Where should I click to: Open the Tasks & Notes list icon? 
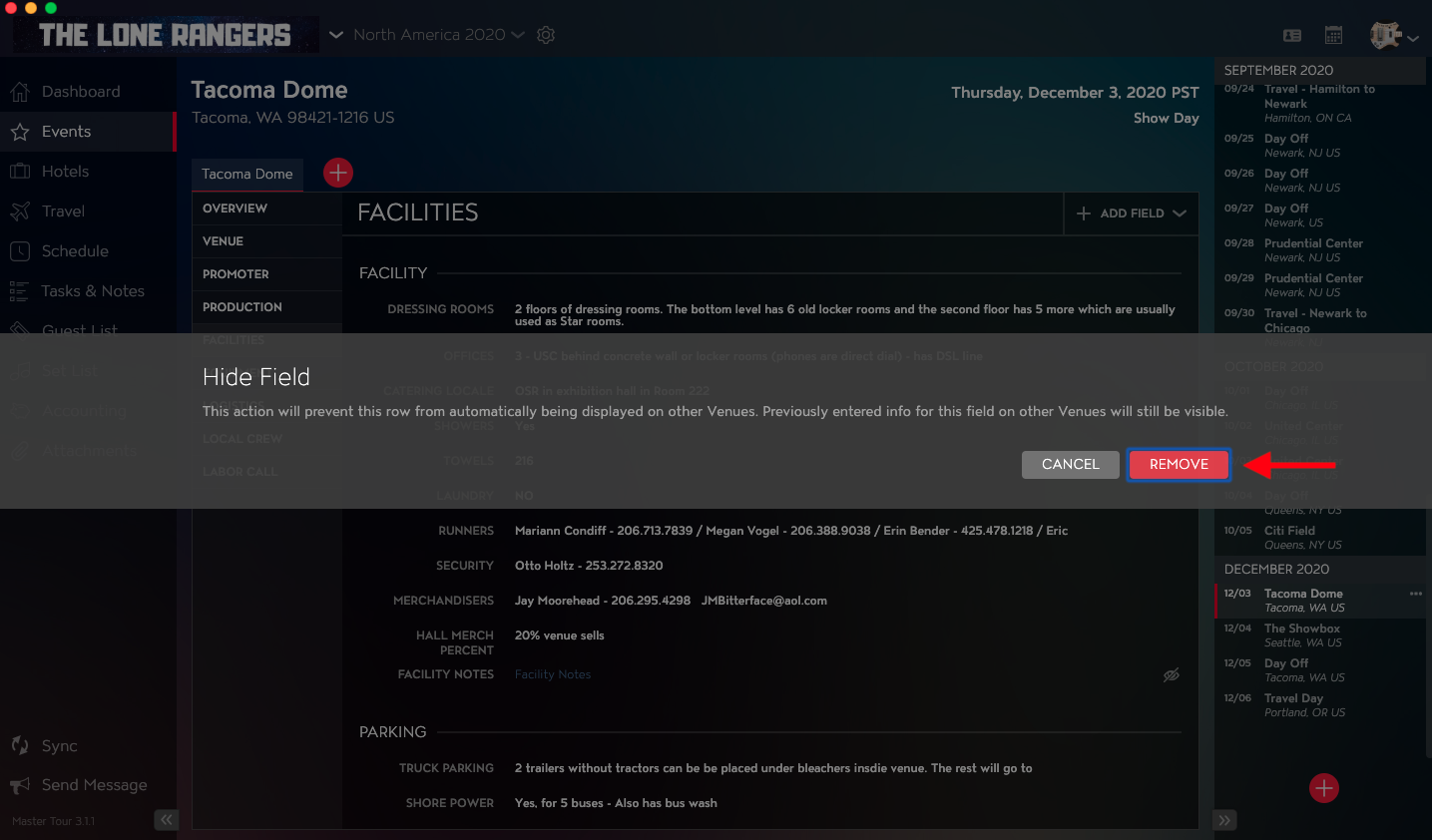(19, 291)
